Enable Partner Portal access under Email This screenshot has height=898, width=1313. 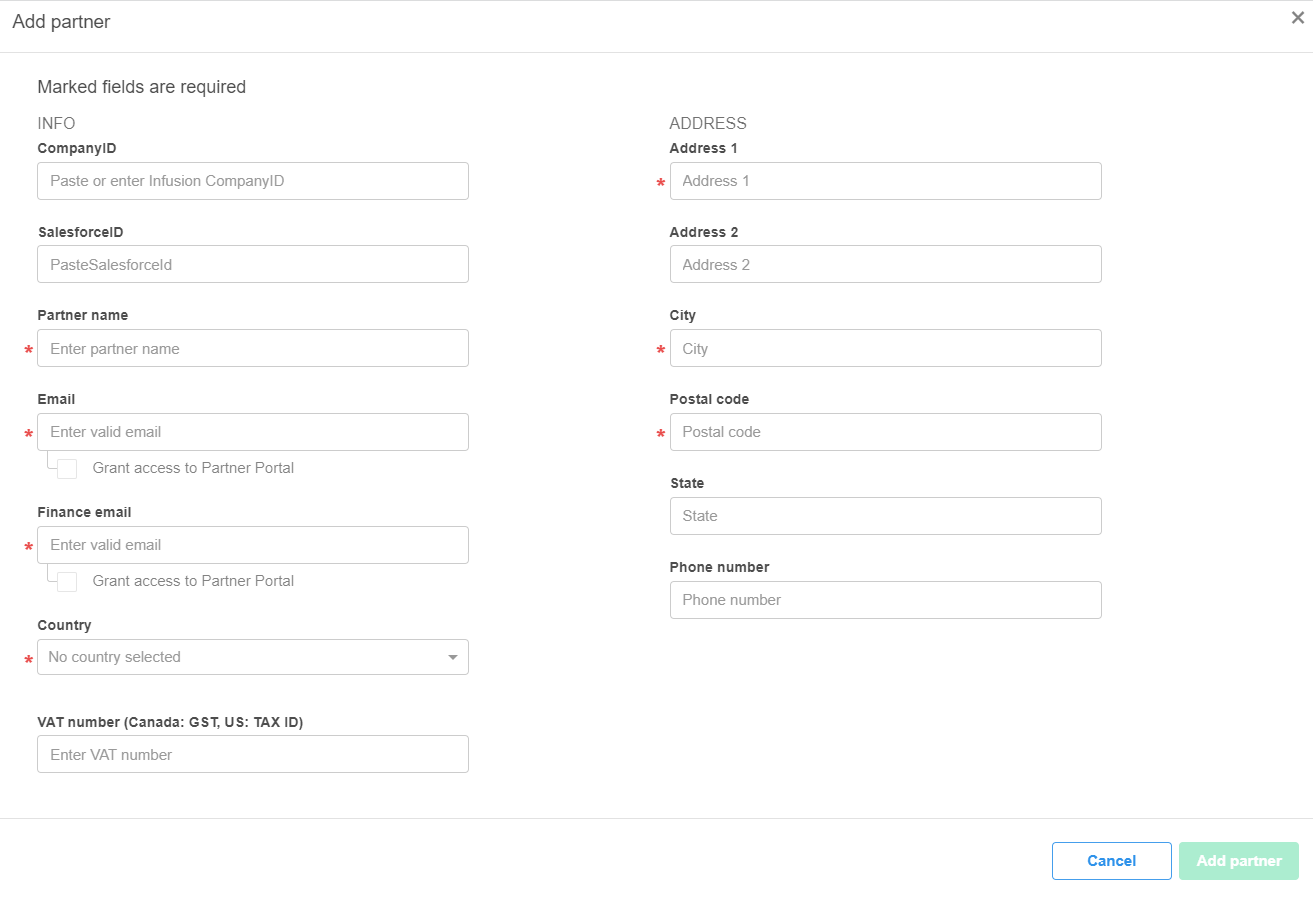point(67,469)
